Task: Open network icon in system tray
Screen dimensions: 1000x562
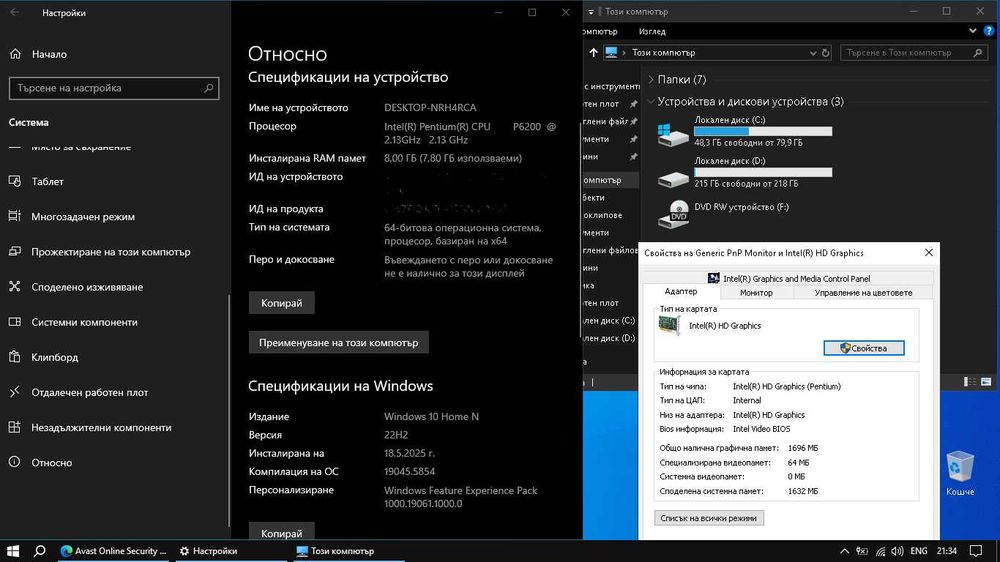Action: click(x=880, y=551)
